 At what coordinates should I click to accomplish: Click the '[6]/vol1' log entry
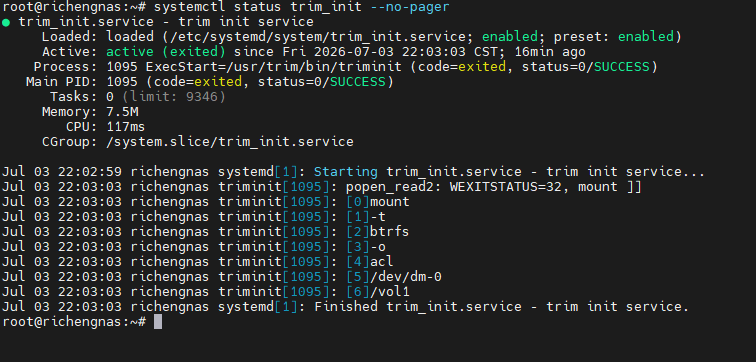378,292
